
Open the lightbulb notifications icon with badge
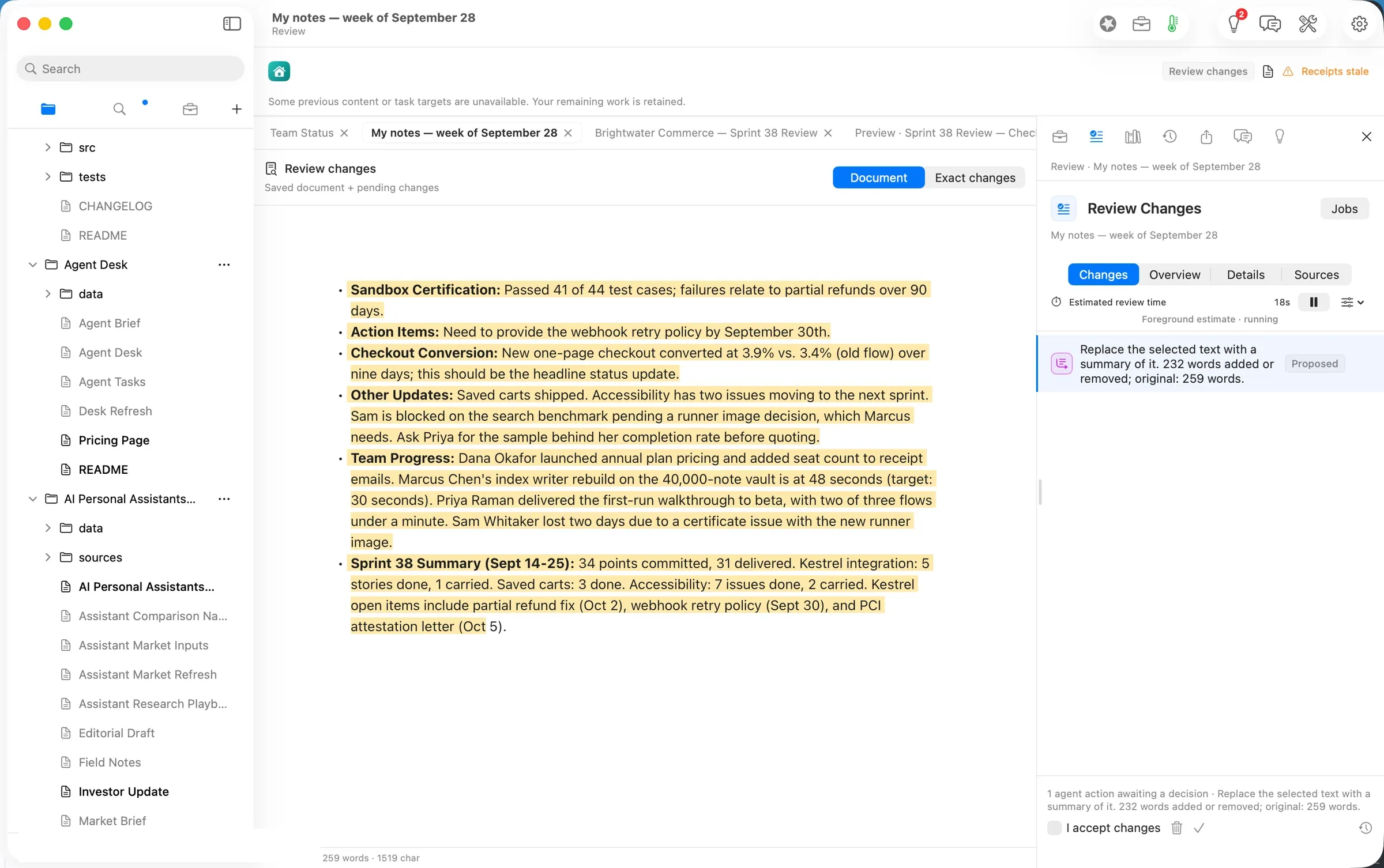[x=1234, y=24]
